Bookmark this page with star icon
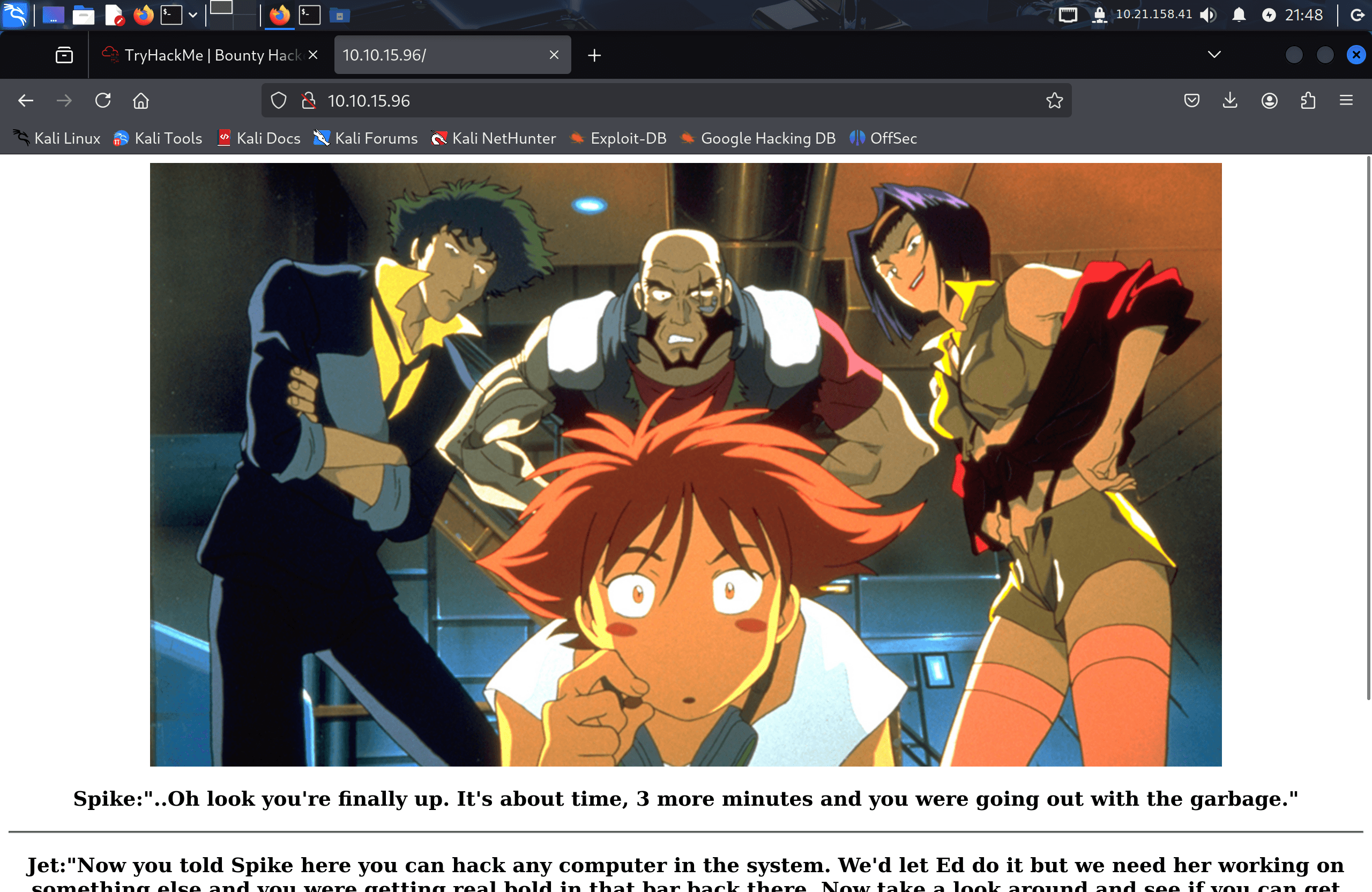This screenshot has height=892, width=1372. 1054,101
